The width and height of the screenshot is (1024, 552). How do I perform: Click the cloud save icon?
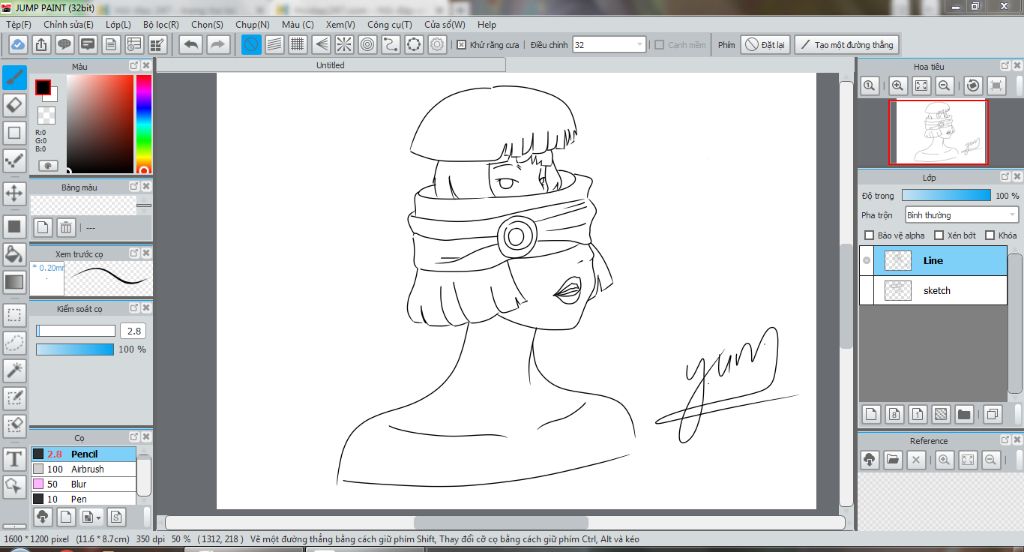coord(18,44)
